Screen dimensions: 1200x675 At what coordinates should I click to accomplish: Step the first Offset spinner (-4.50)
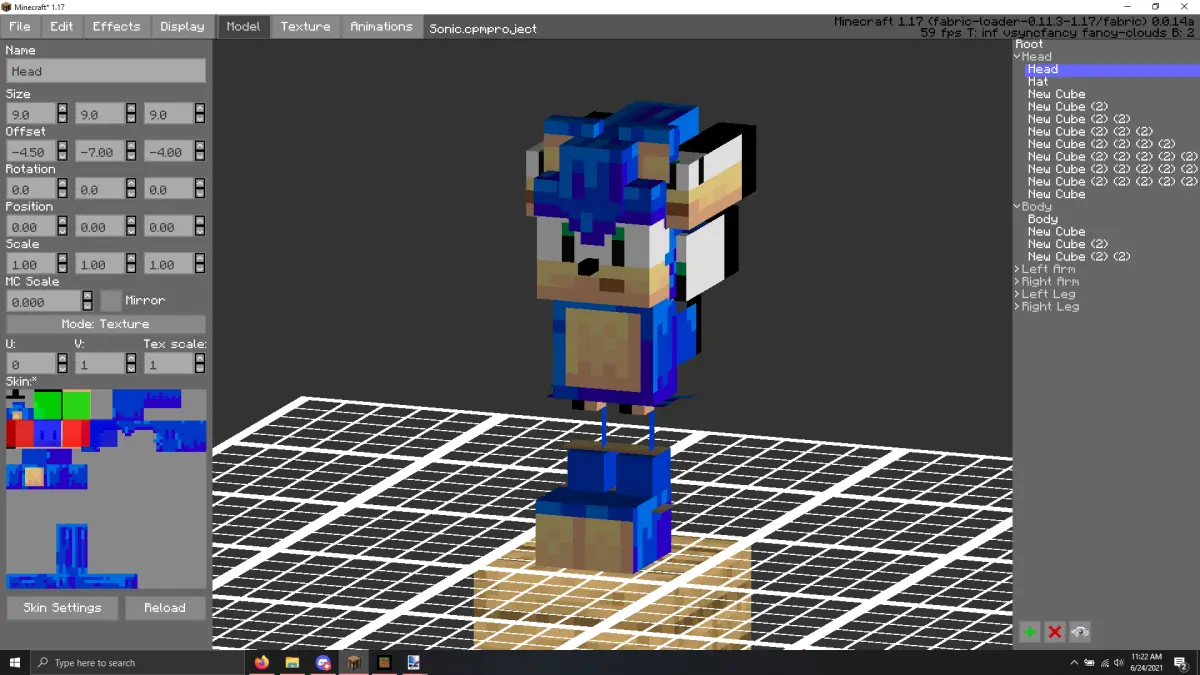62,151
